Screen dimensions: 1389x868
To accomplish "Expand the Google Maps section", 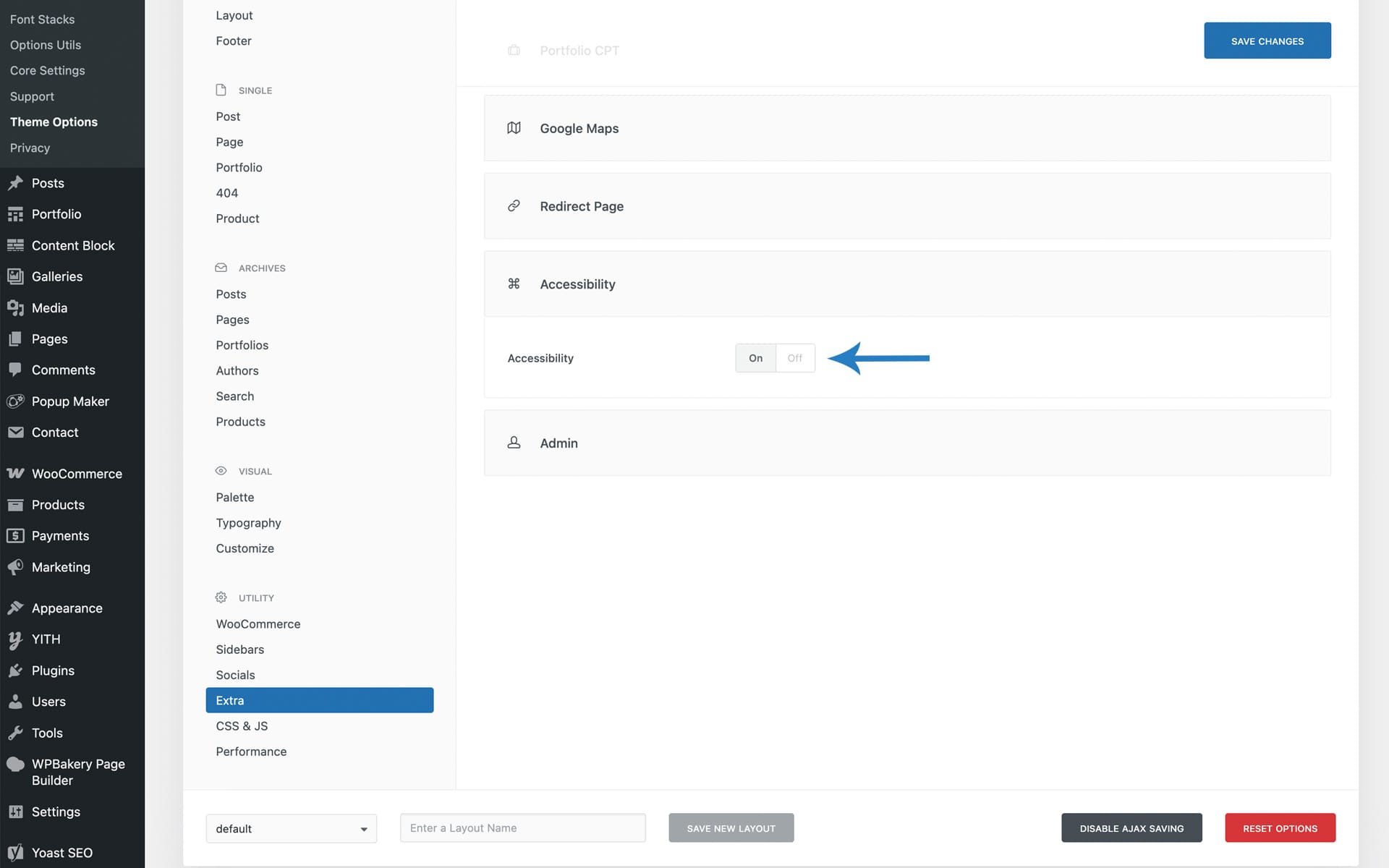I will point(906,128).
